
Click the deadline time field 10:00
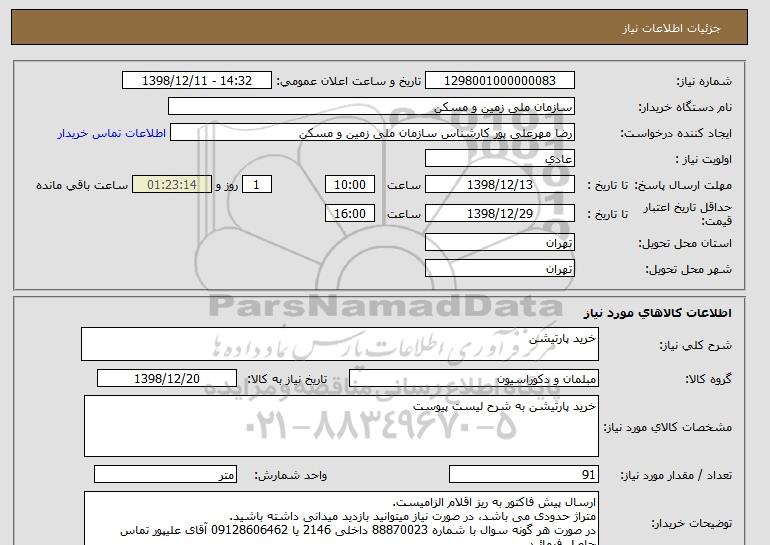pos(350,185)
